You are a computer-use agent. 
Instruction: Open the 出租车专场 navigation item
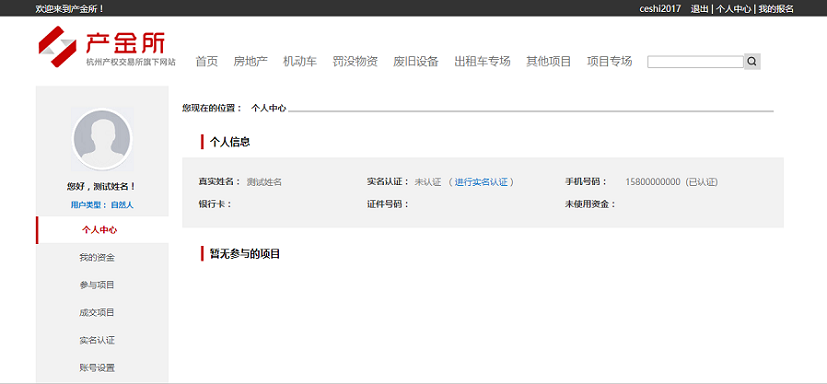(482, 62)
